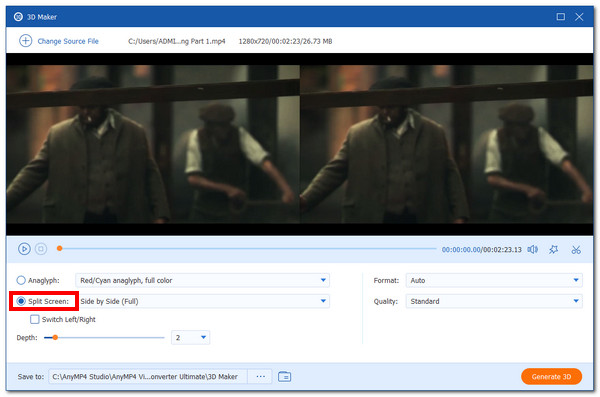
Task: Click the left half of video preview
Action: 153,144
